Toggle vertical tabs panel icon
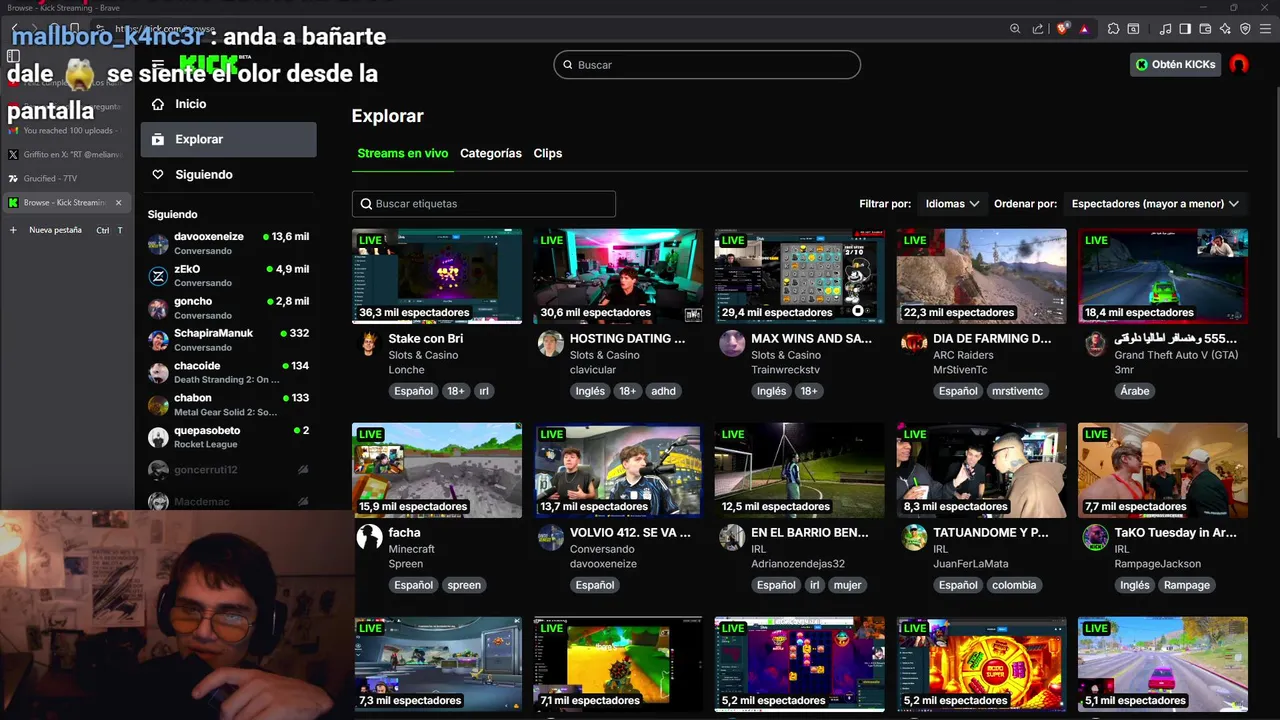Screen dimensions: 1280x720 14,57
